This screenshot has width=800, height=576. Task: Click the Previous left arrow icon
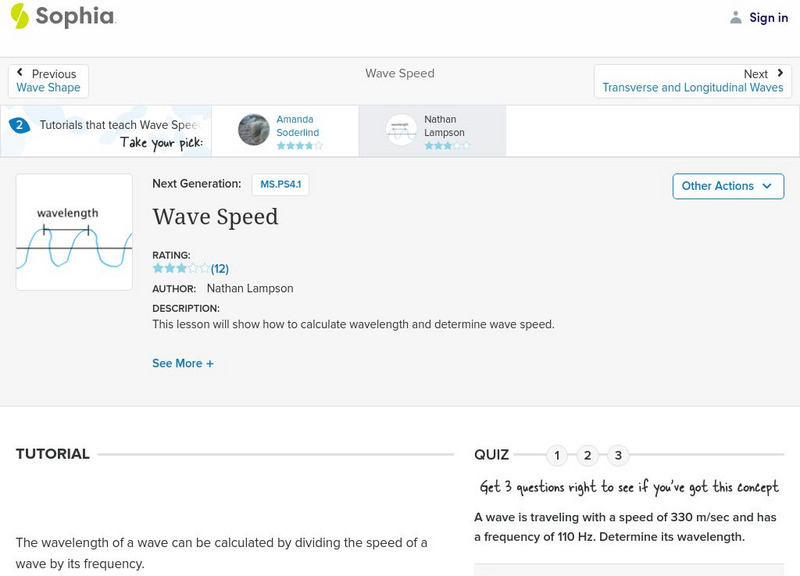click(x=20, y=73)
